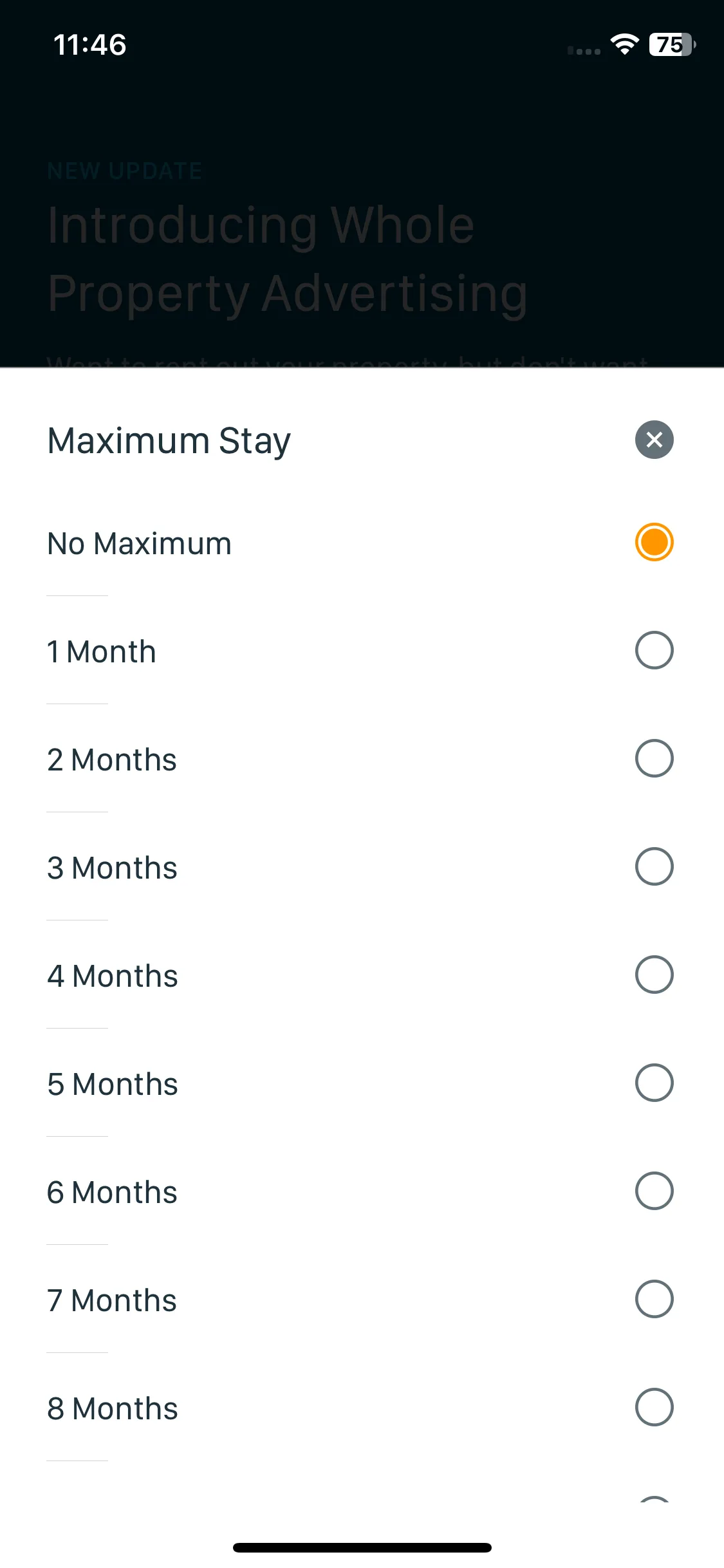Image resolution: width=724 pixels, height=1568 pixels.
Task: Select 2 Months radio button
Action: (x=654, y=758)
